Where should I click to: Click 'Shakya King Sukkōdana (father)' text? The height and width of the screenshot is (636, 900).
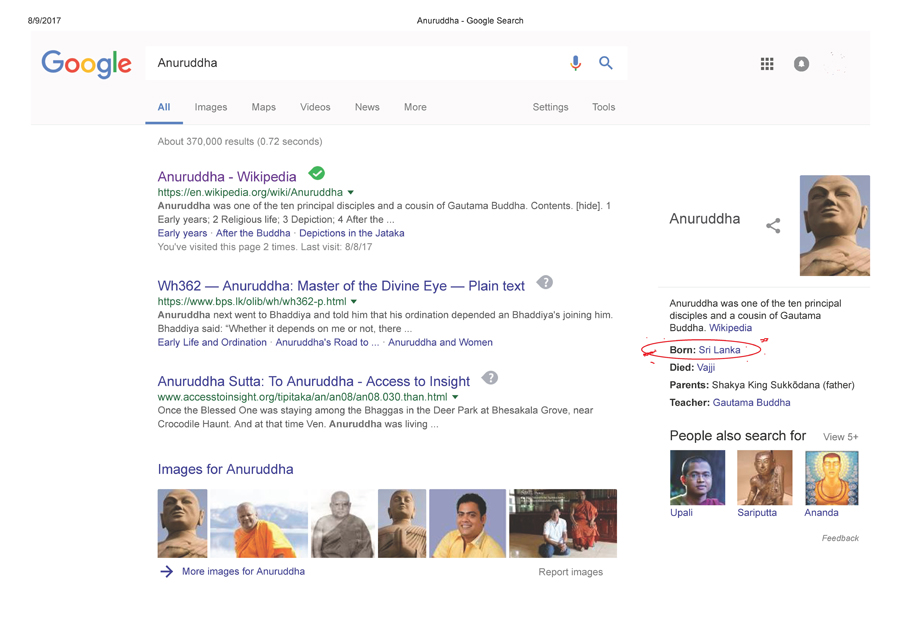[x=783, y=385]
